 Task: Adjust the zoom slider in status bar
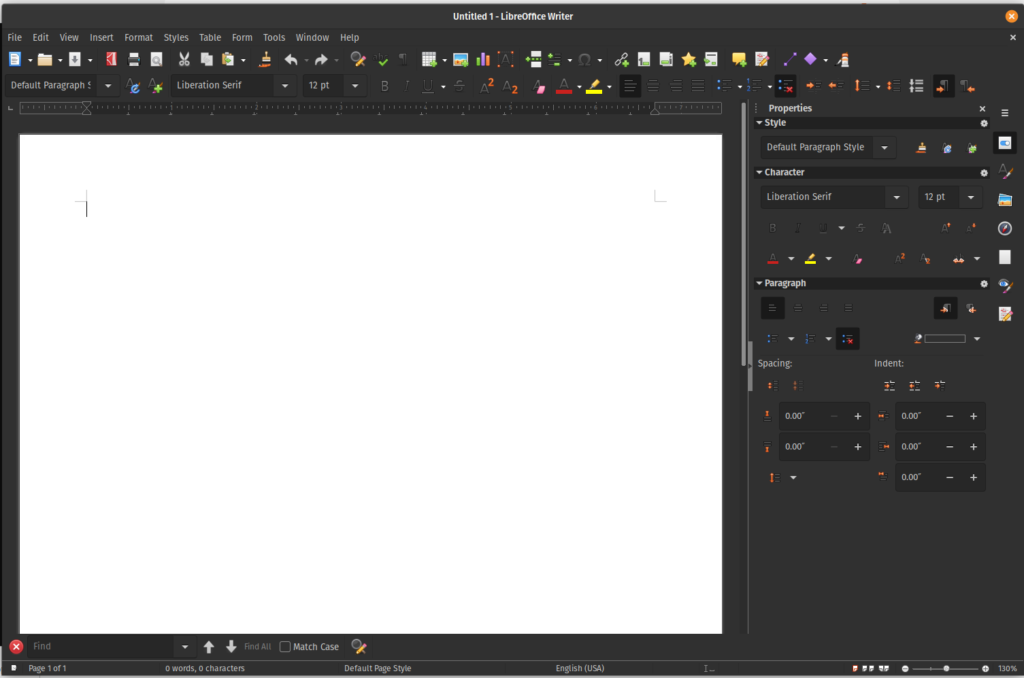(x=946, y=668)
